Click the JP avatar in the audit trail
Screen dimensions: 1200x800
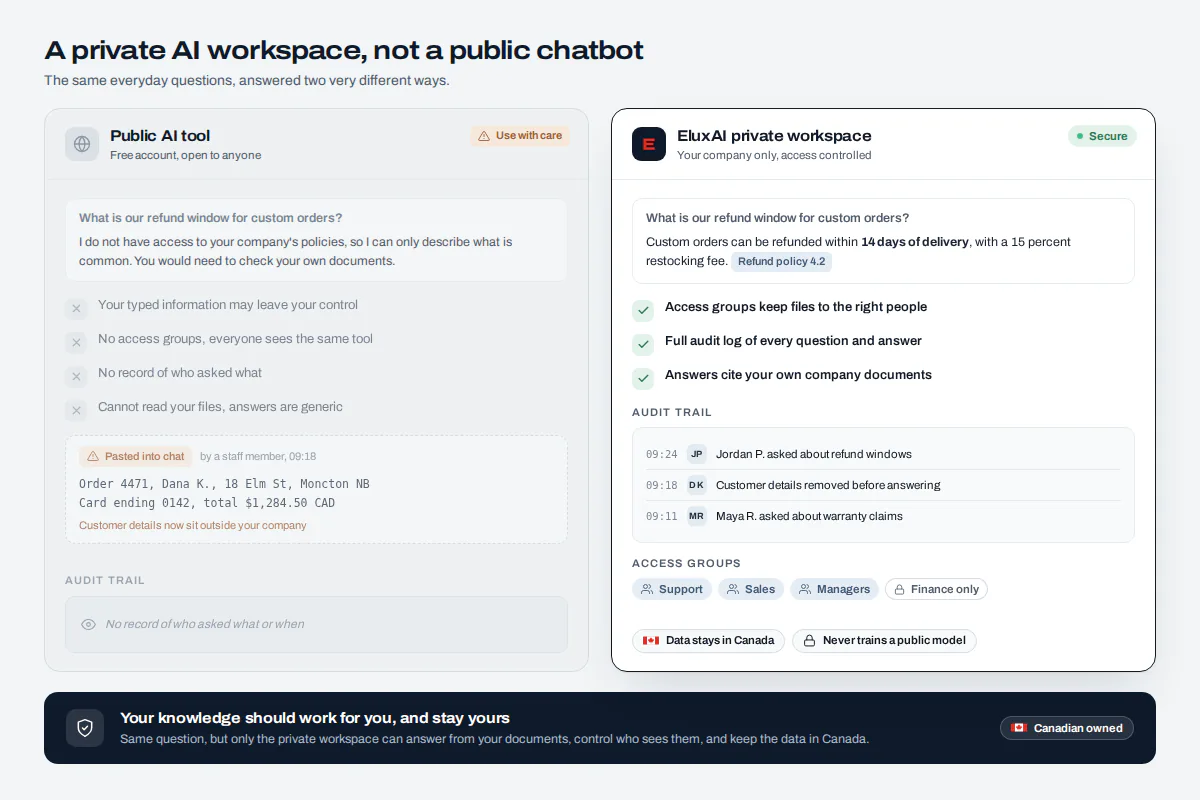point(697,454)
